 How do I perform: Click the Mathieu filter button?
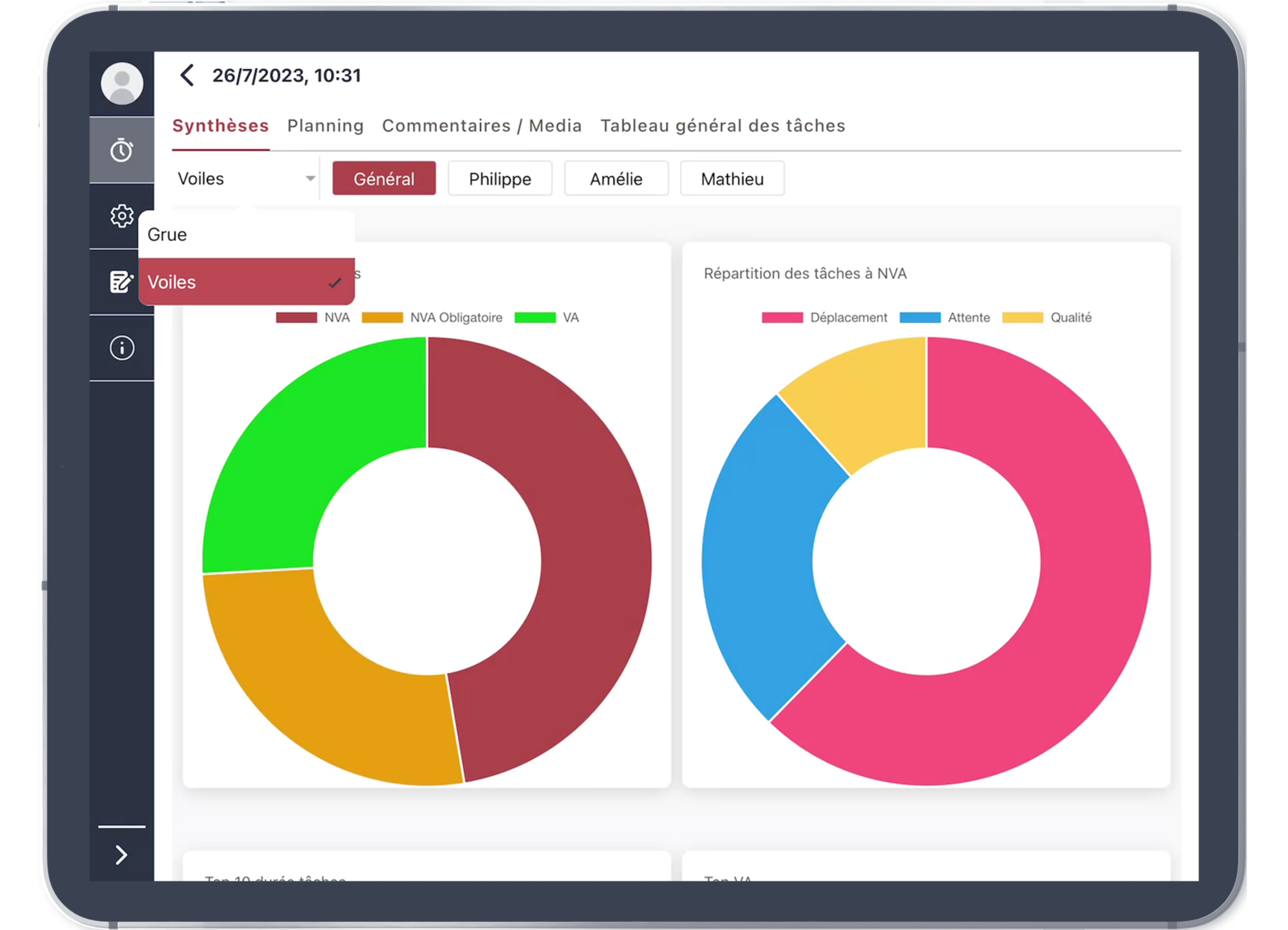[x=732, y=178]
